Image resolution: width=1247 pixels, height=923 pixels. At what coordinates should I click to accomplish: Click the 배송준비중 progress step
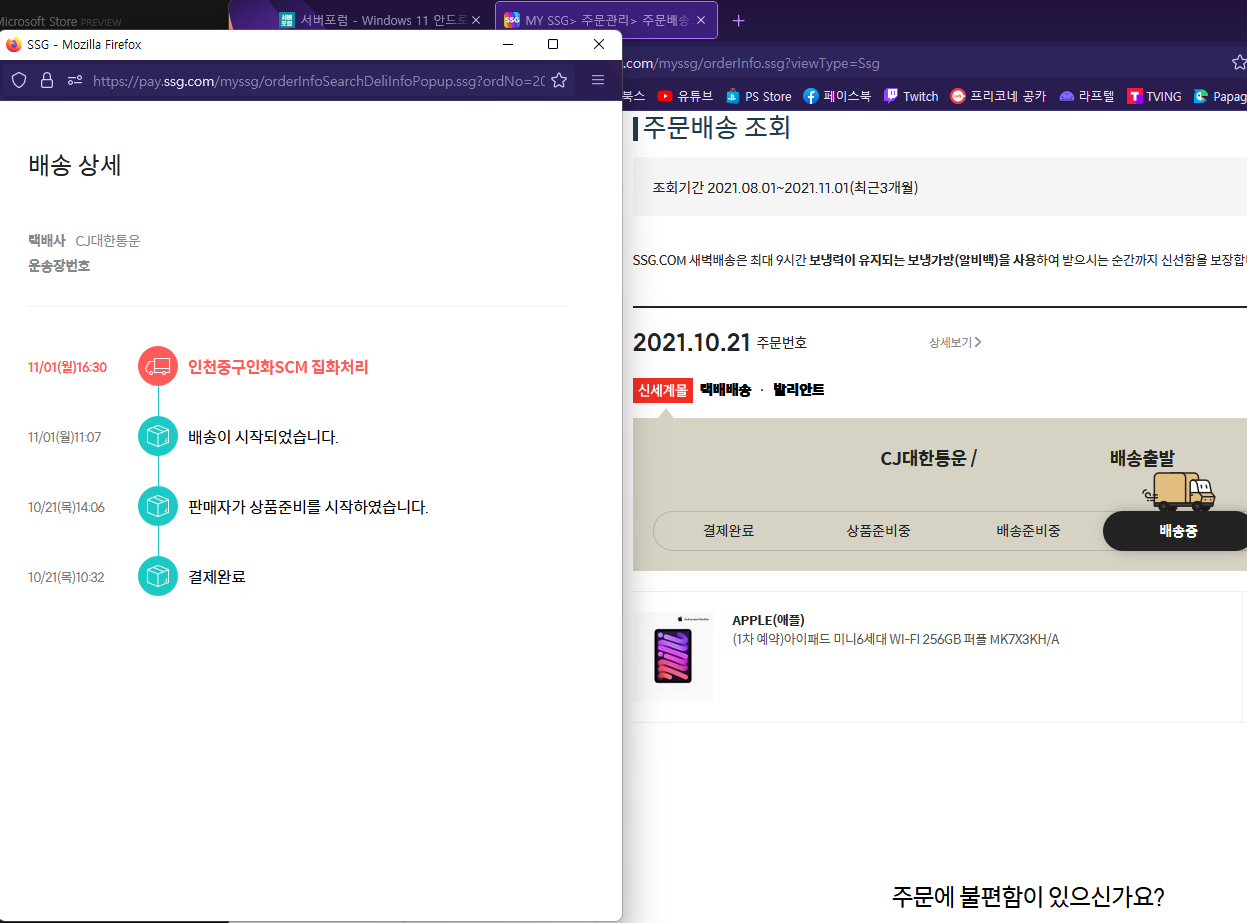[1028, 531]
